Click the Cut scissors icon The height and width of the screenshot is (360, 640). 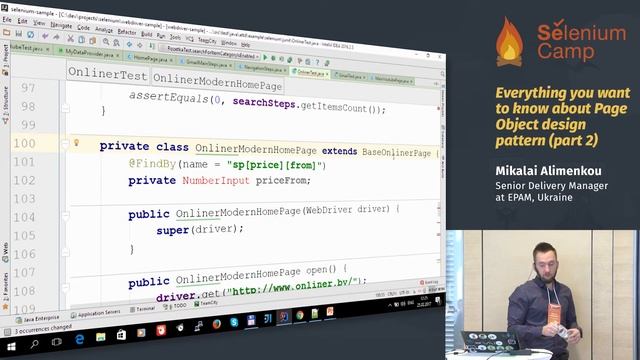click(71, 39)
